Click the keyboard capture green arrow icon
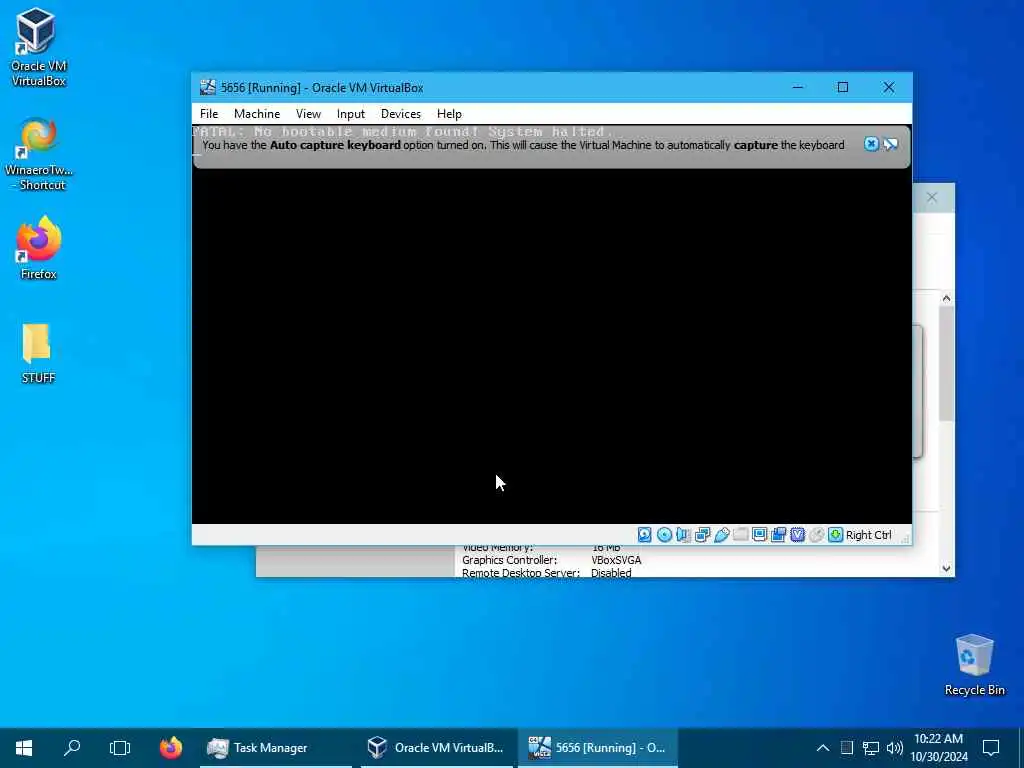Image resolution: width=1024 pixels, height=768 pixels. [x=835, y=535]
